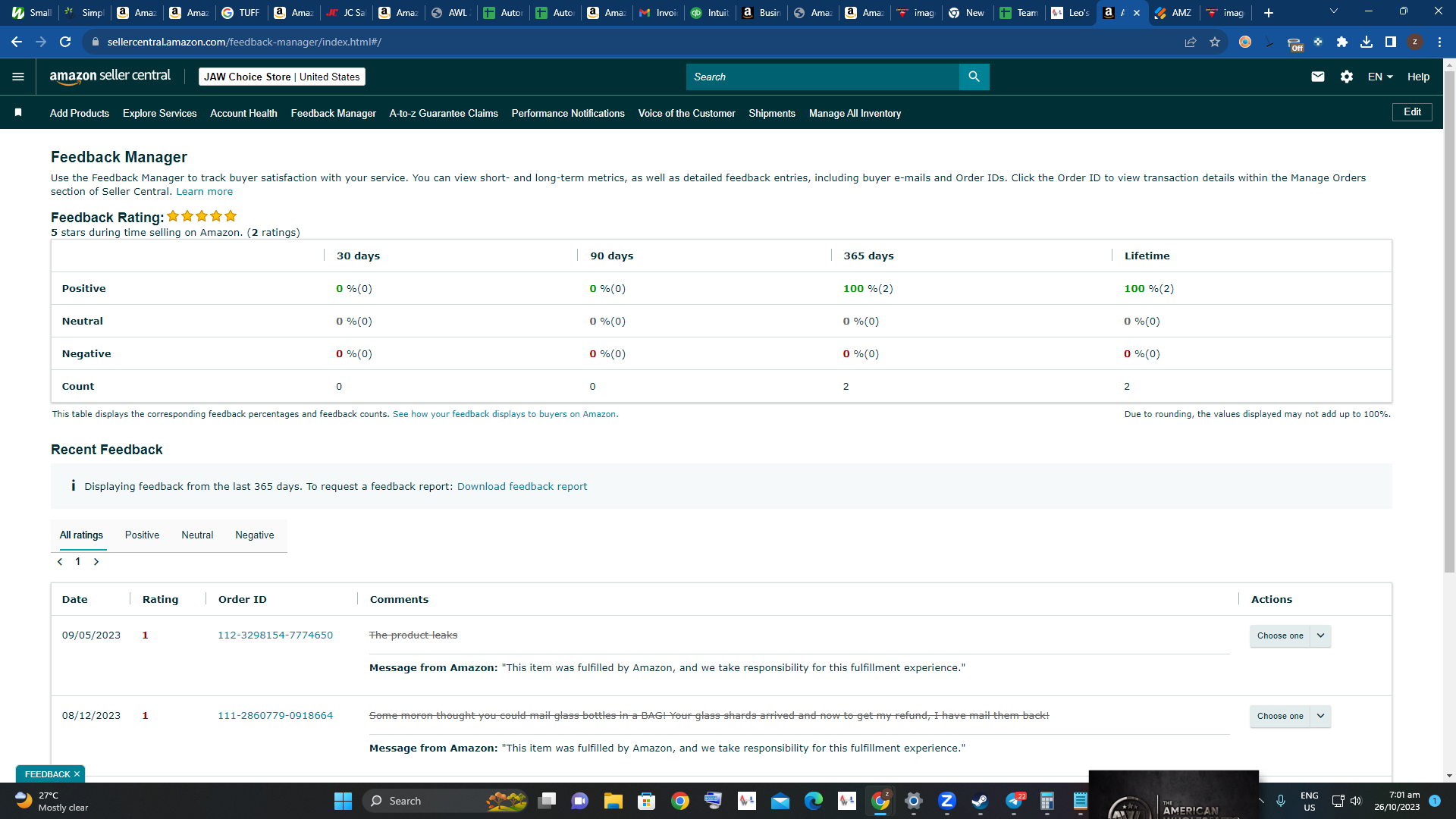Open Add Products in the nav bar

tap(80, 113)
